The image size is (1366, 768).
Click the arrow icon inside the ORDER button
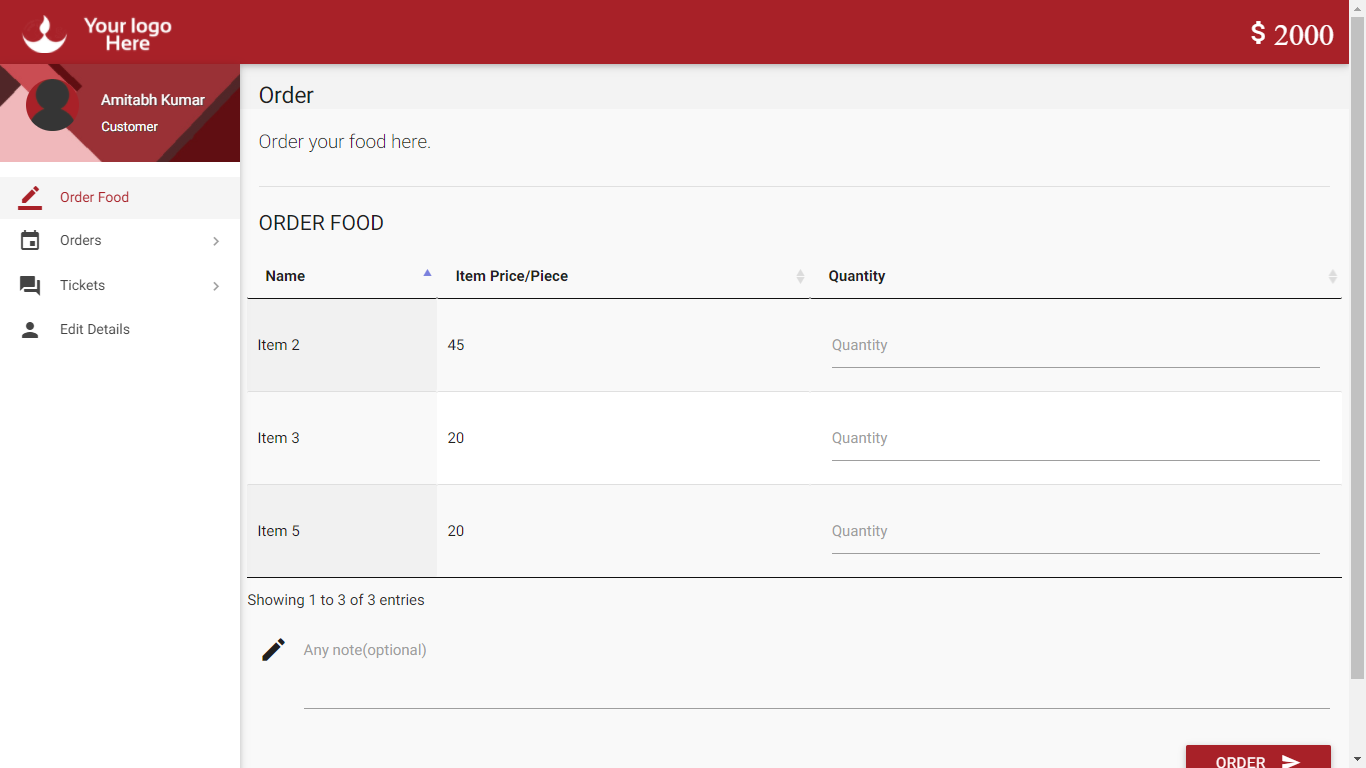[1290, 761]
